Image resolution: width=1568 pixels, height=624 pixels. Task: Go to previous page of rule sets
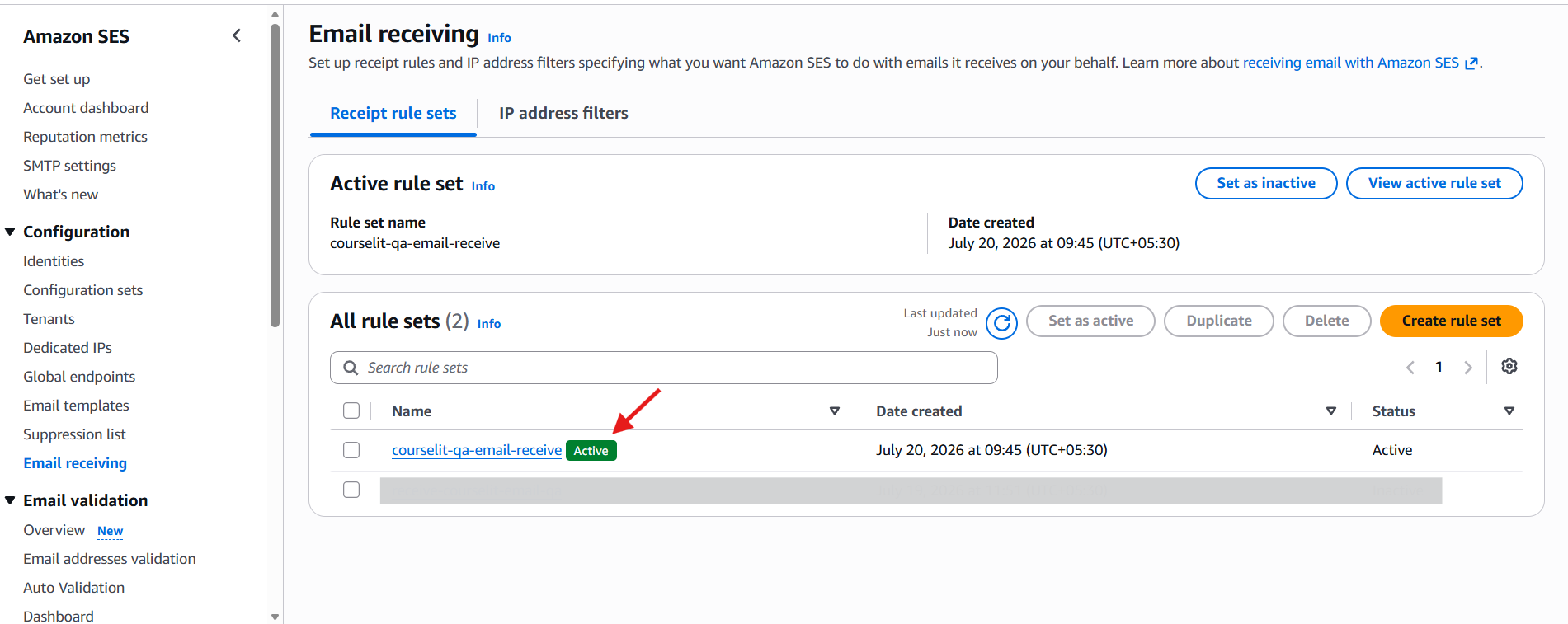(x=1410, y=368)
